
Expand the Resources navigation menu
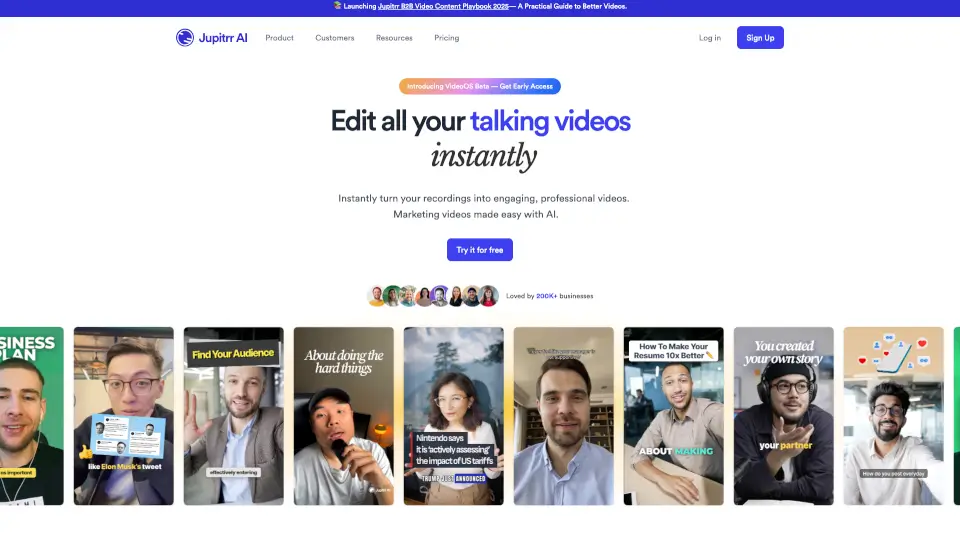[394, 38]
